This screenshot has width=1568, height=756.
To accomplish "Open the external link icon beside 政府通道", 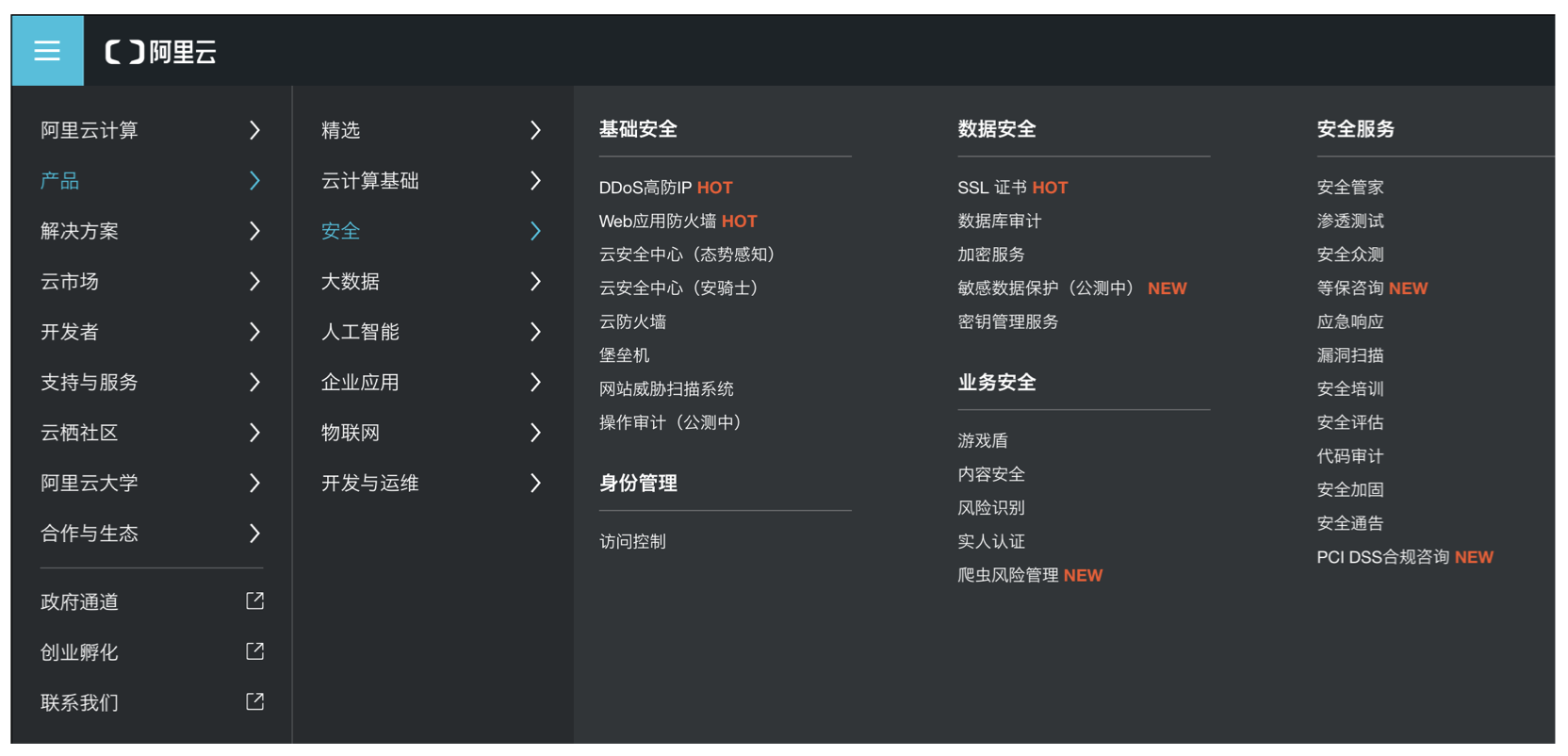I will tap(254, 601).
